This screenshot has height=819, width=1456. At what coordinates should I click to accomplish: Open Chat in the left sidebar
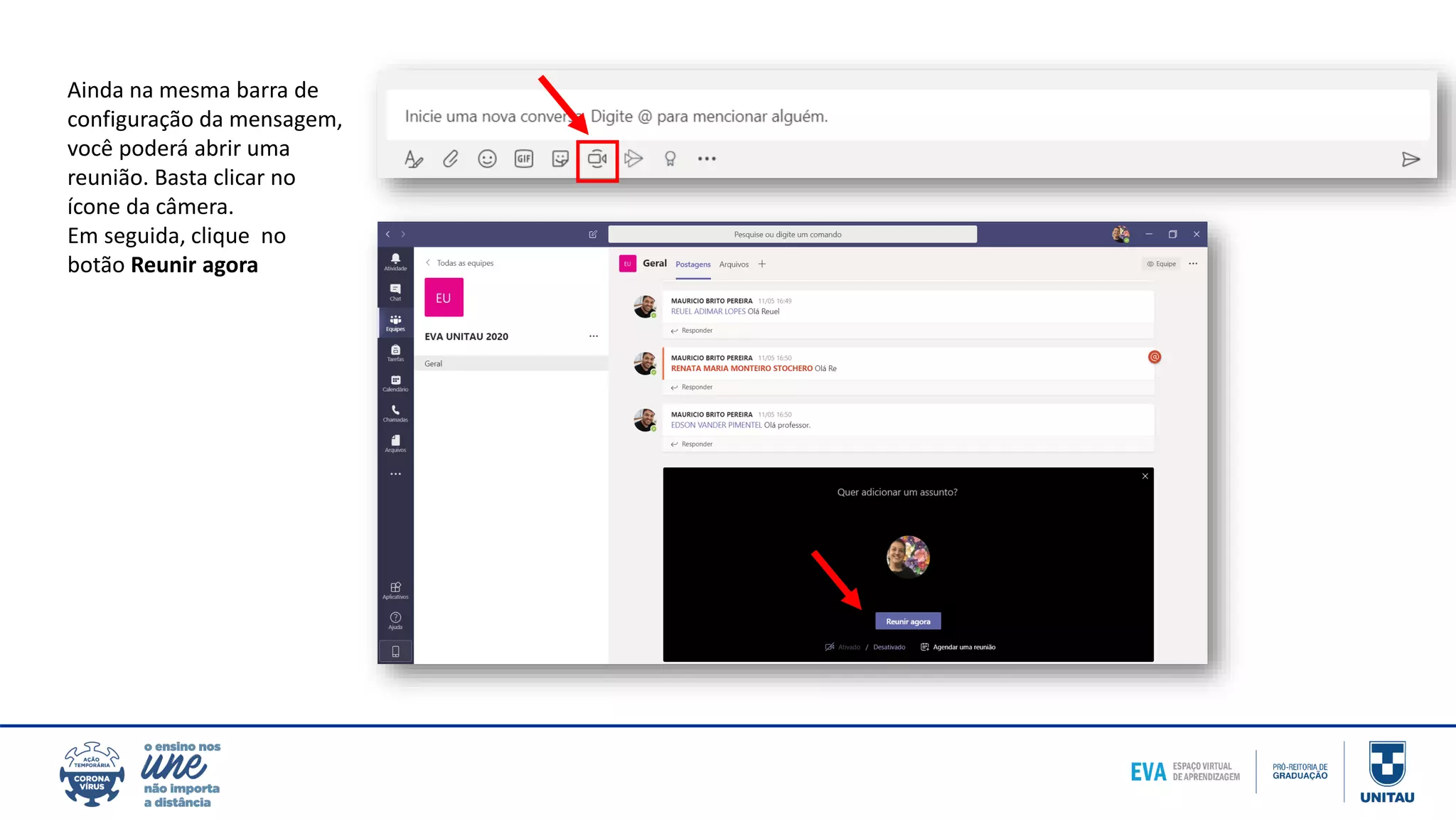(x=395, y=292)
